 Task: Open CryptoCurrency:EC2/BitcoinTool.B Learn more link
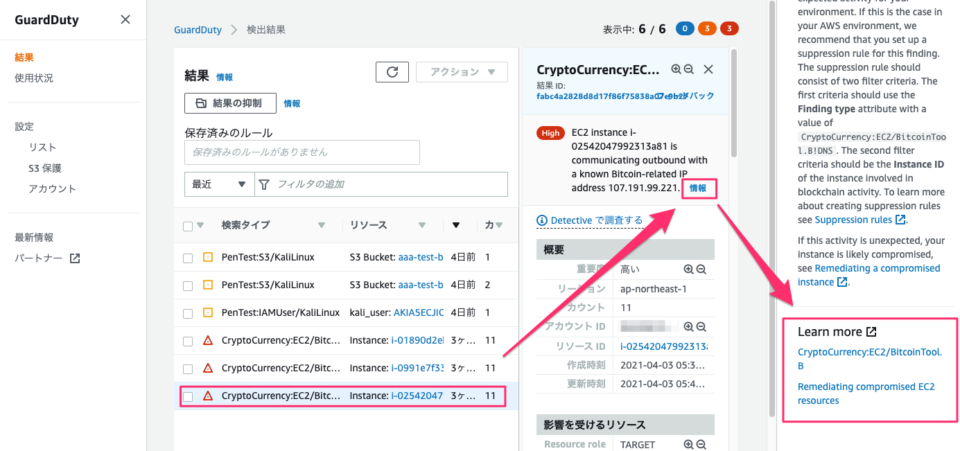coord(870,359)
